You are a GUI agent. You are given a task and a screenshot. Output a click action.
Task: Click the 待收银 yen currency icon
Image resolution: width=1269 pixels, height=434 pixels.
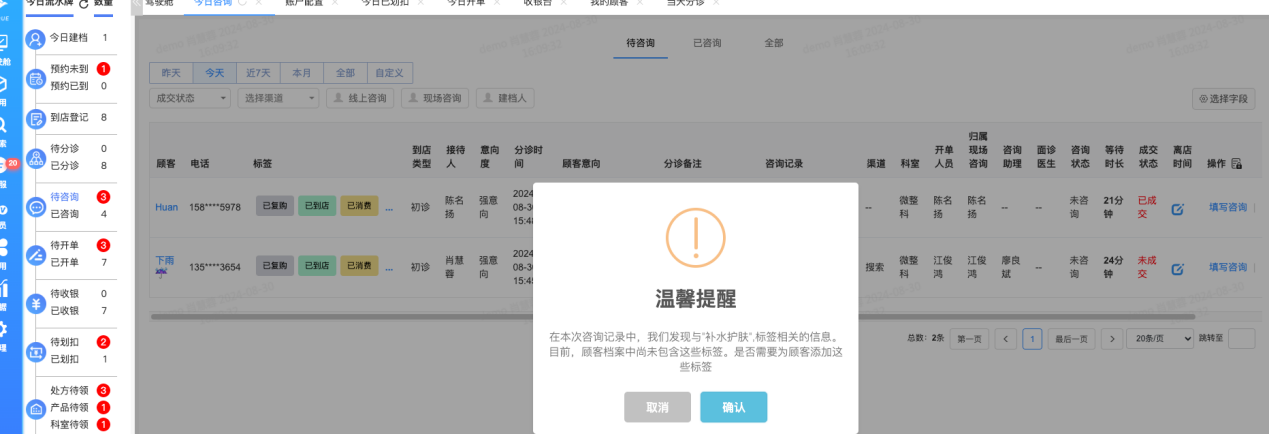pyautogui.click(x=36, y=303)
